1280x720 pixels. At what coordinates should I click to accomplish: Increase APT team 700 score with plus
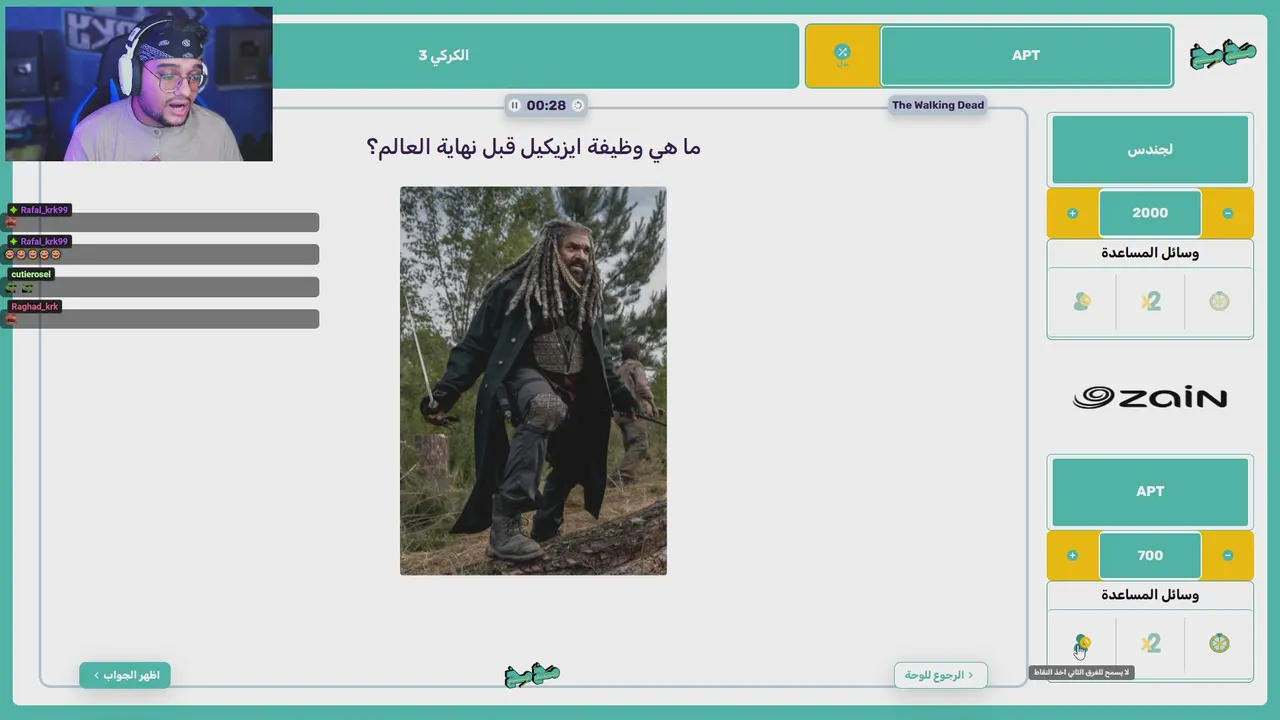click(1072, 555)
